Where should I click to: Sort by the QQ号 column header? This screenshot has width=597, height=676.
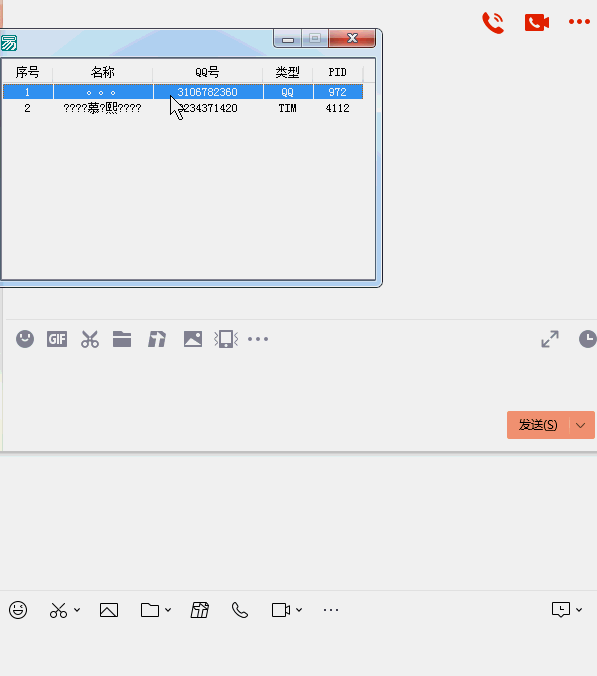point(207,72)
